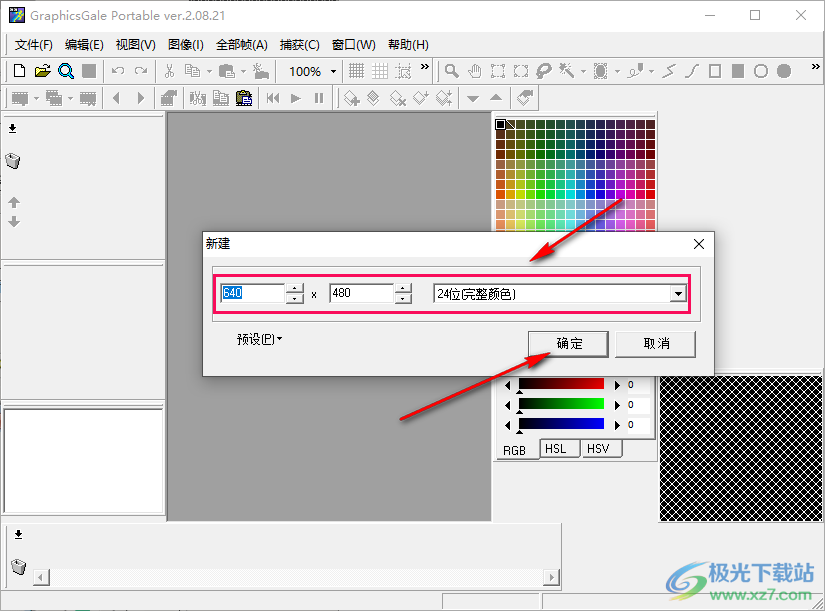
Task: Open a file with the folder icon
Action: pos(43,71)
